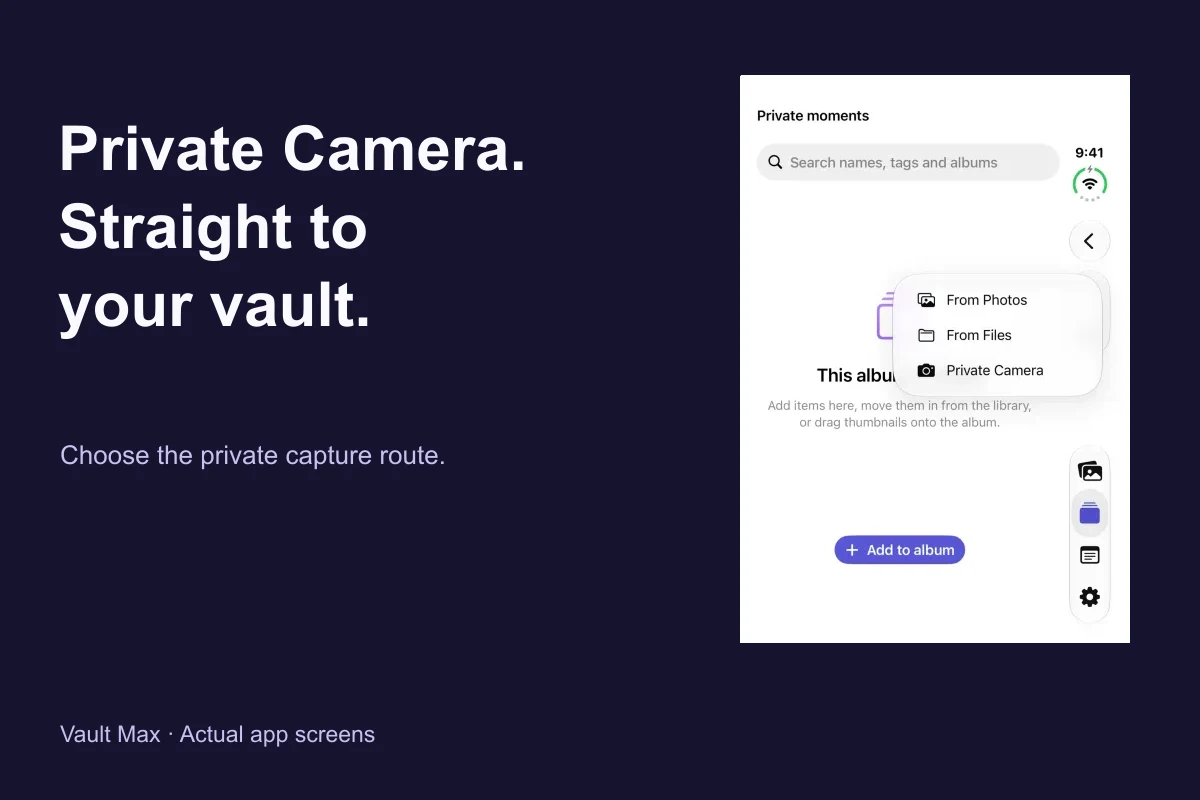
Task: Click the camera icon beside Private Camera
Action: (926, 370)
